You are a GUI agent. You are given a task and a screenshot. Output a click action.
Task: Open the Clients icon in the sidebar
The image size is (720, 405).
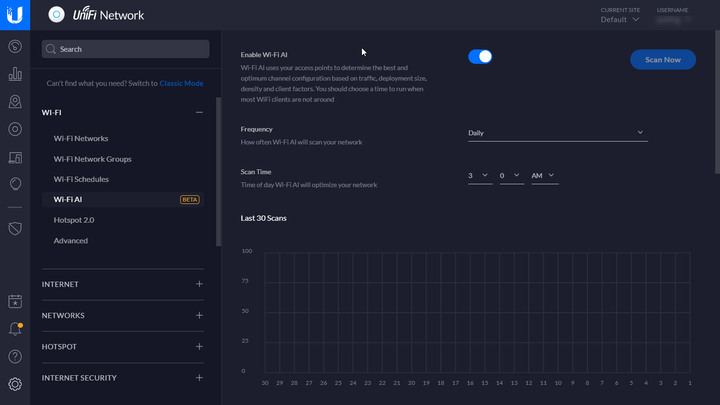click(x=15, y=158)
